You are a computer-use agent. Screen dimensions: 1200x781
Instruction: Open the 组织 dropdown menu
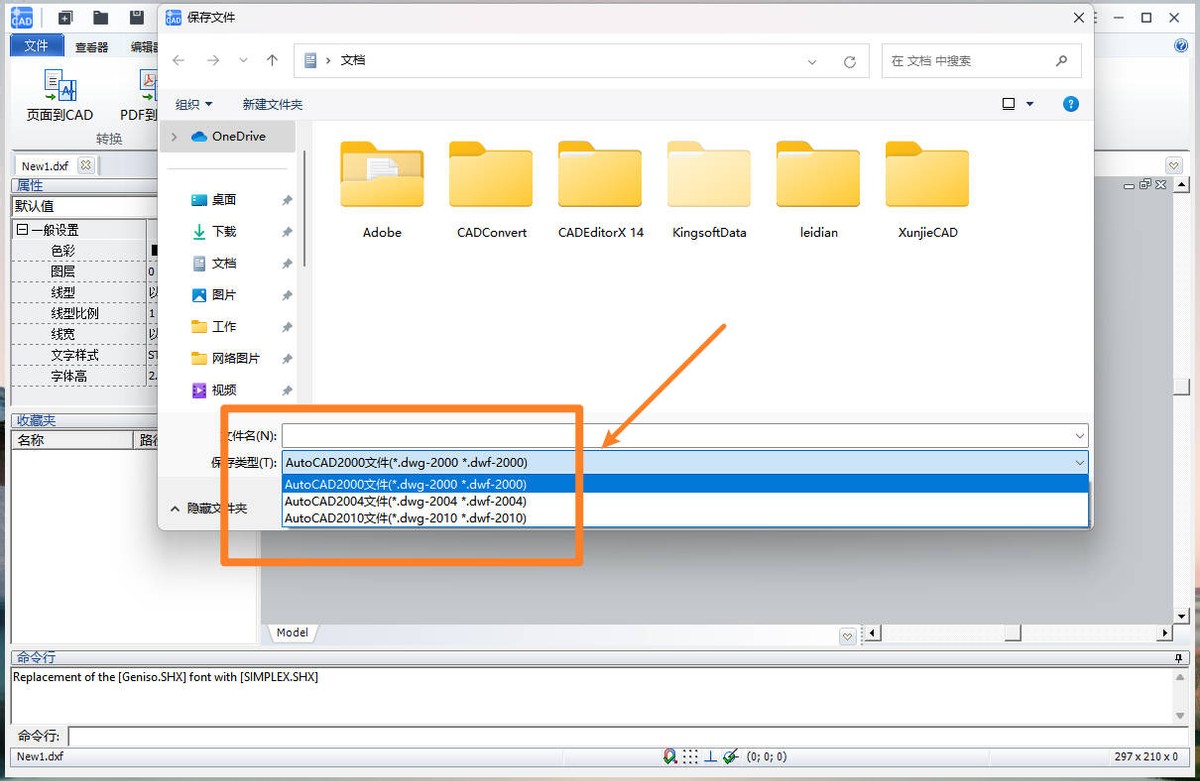click(194, 104)
